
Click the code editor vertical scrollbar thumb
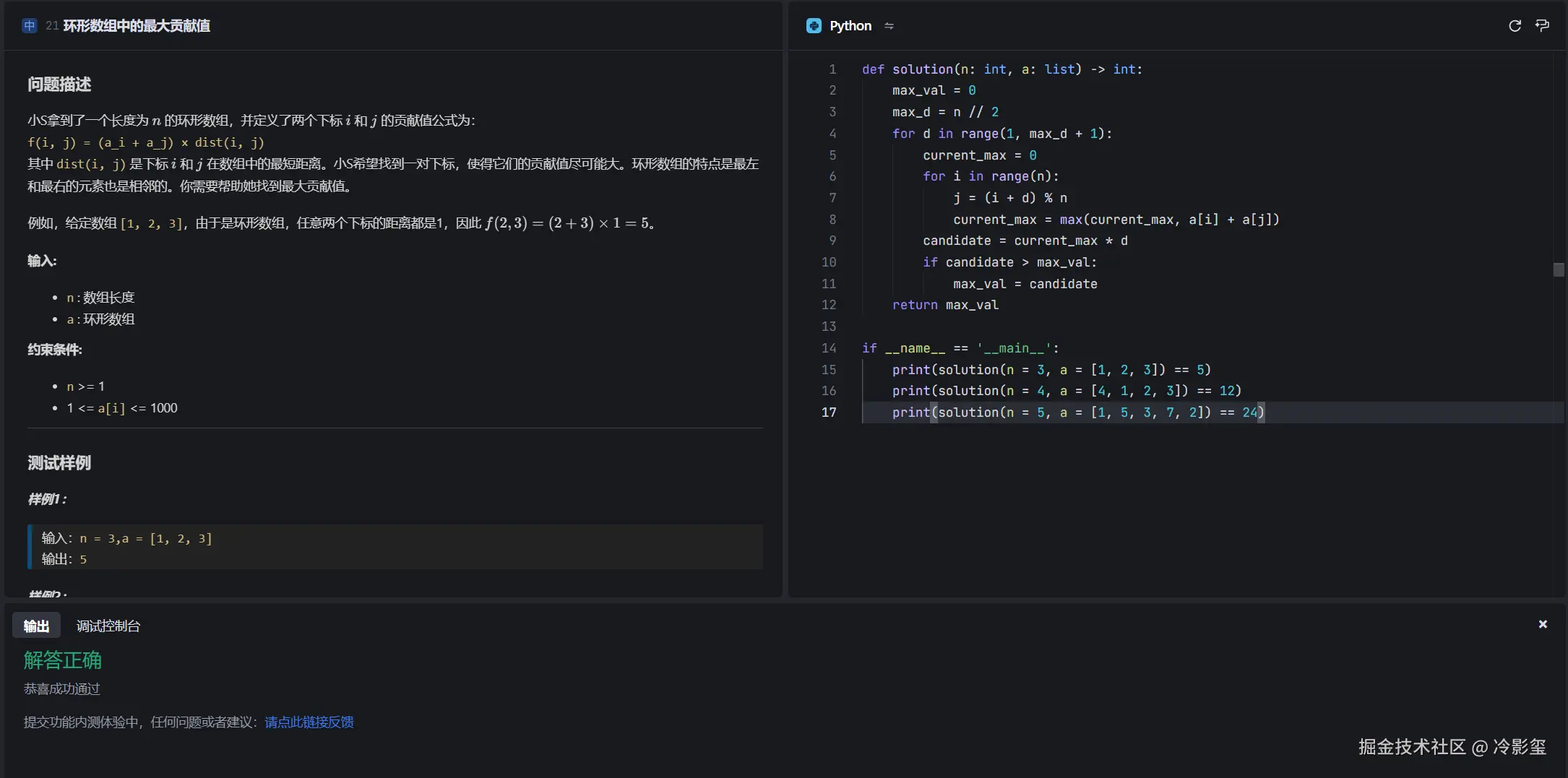[1559, 269]
